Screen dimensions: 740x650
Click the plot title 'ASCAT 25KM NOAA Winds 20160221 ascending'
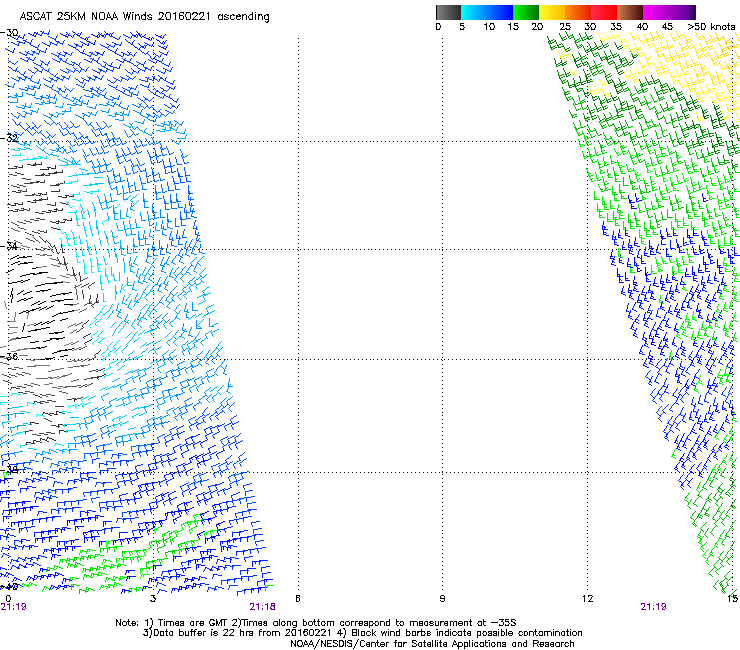click(144, 17)
